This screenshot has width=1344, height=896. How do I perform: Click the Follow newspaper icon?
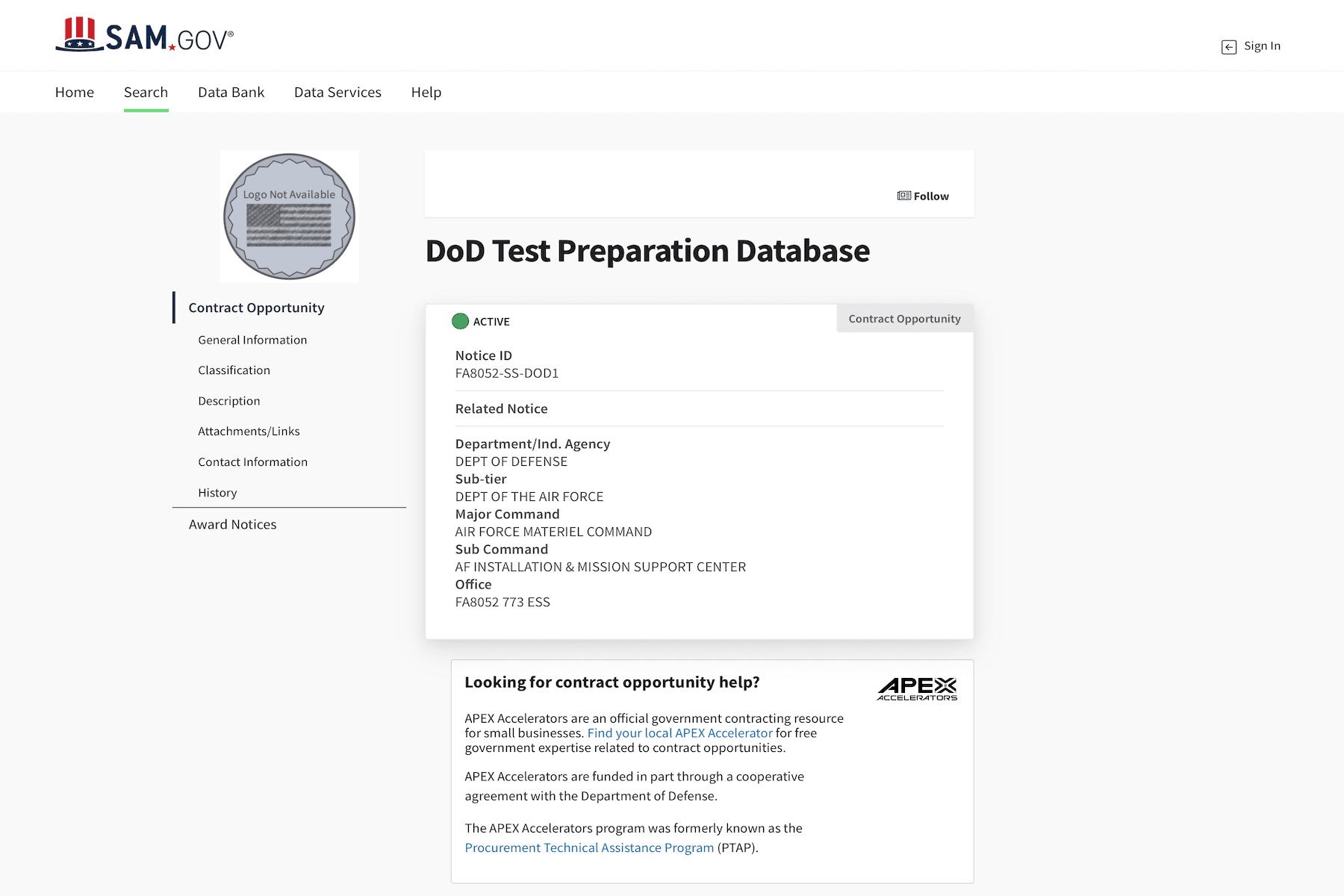(x=904, y=196)
